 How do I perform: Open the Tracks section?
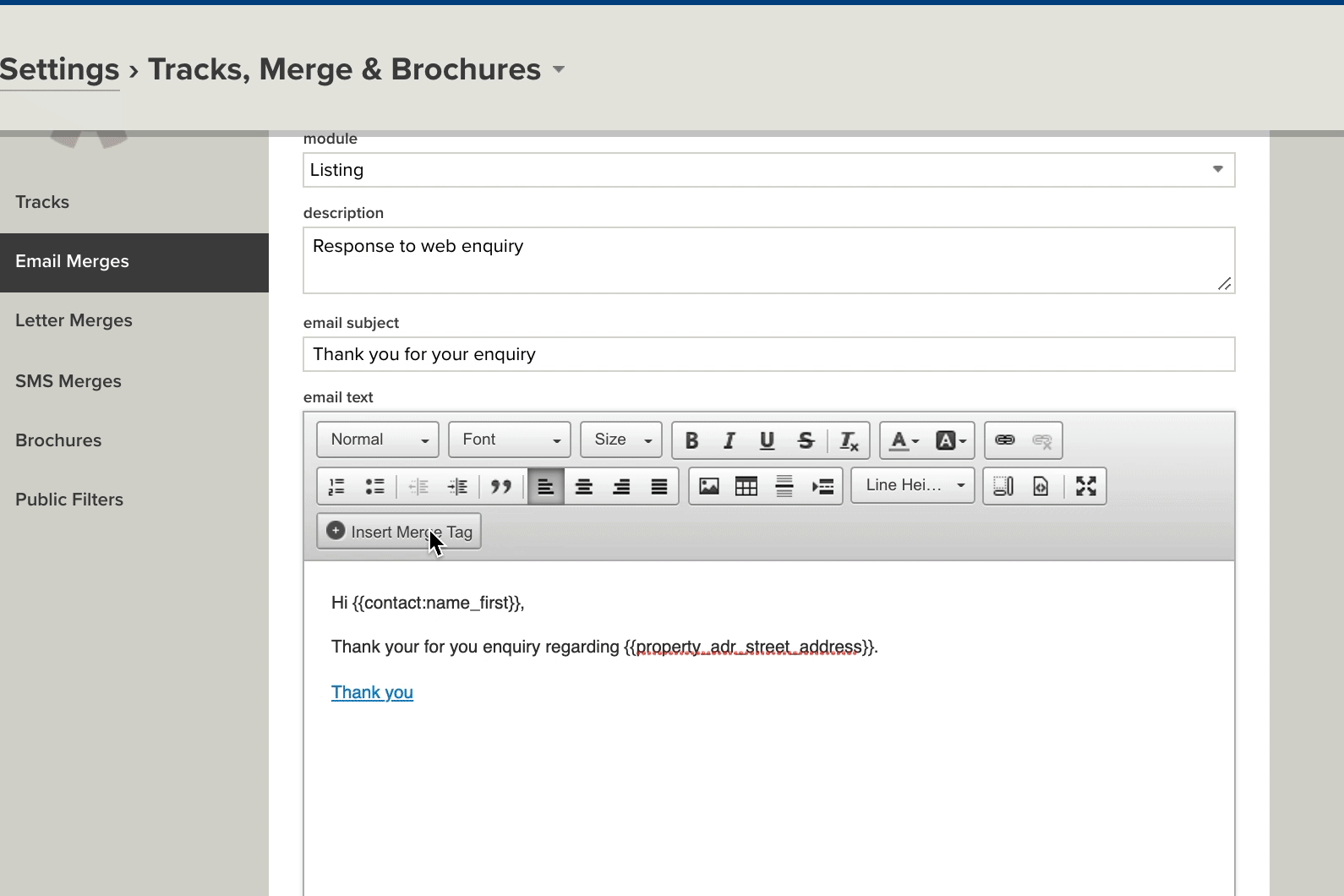42,202
